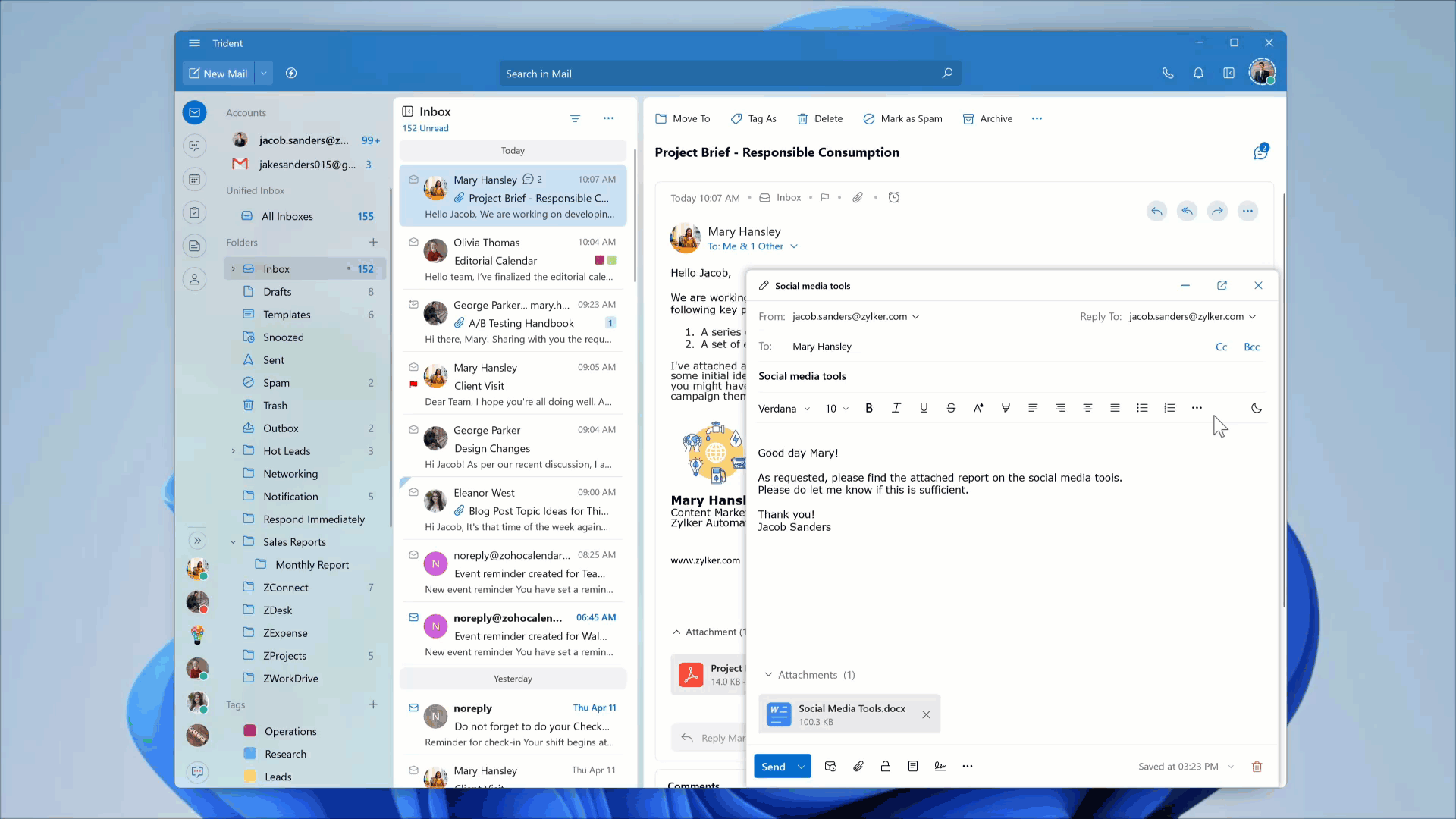The image size is (1456, 819).
Task: Open the inbox filter icon
Action: [x=575, y=118]
